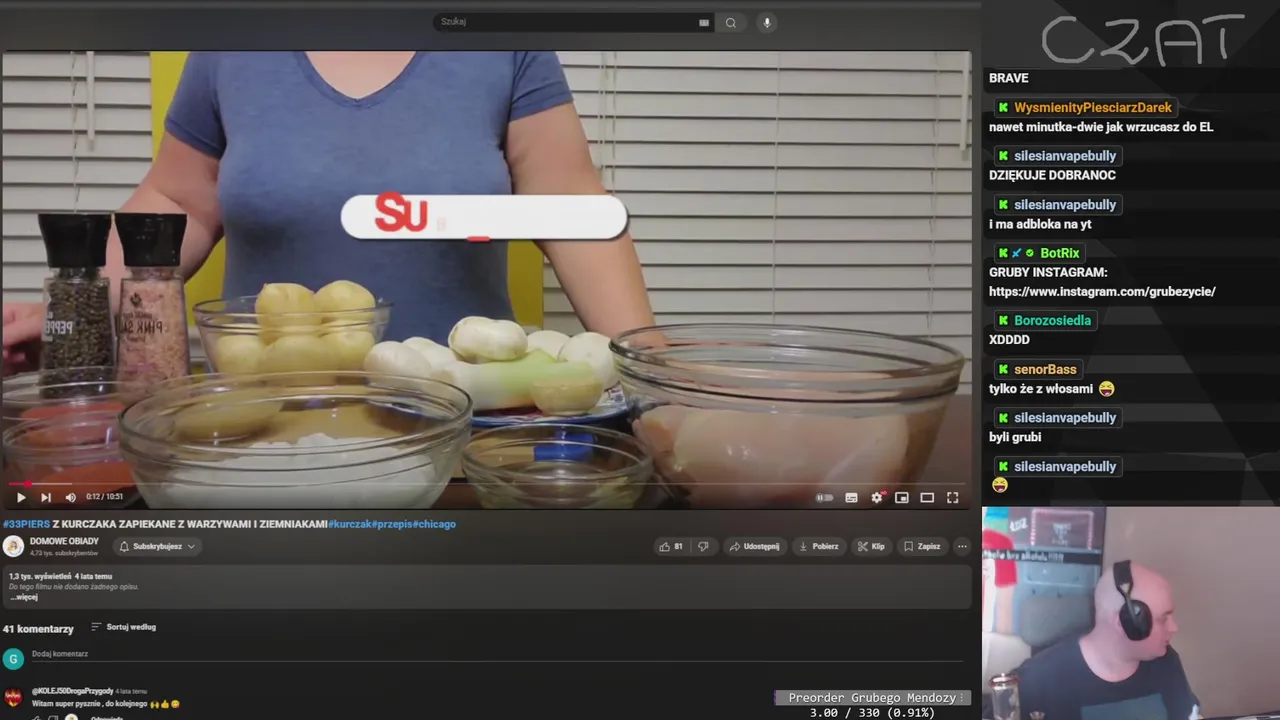Open the Sortuj według comments sort menu
This screenshot has width=1280, height=720.
[x=124, y=627]
